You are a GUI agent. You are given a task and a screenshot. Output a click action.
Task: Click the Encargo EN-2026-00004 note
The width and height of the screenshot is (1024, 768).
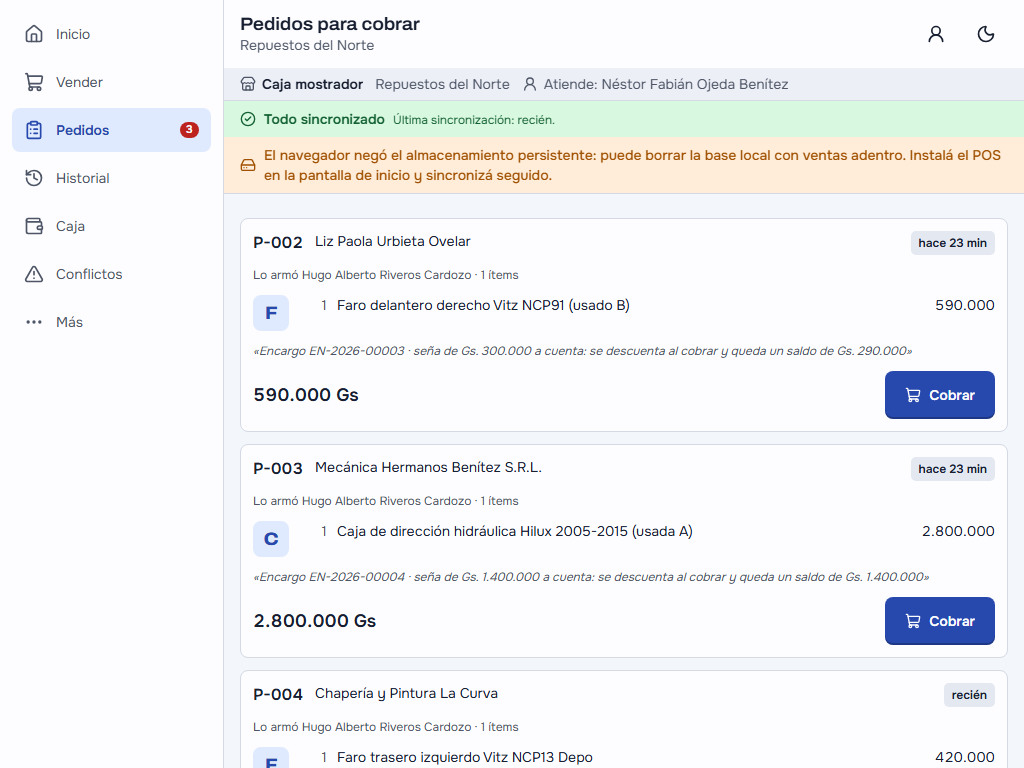pos(591,577)
